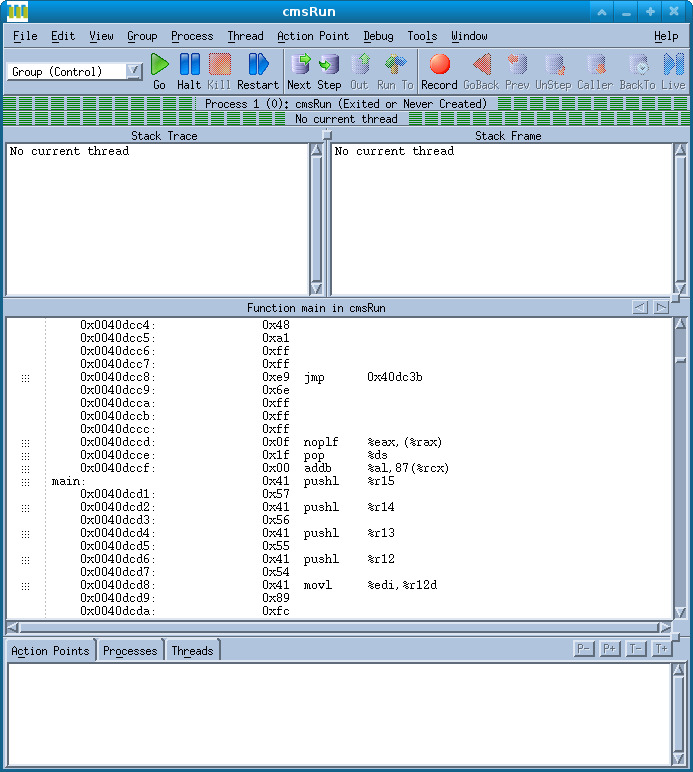Click the Caller replay icon

tap(595, 71)
